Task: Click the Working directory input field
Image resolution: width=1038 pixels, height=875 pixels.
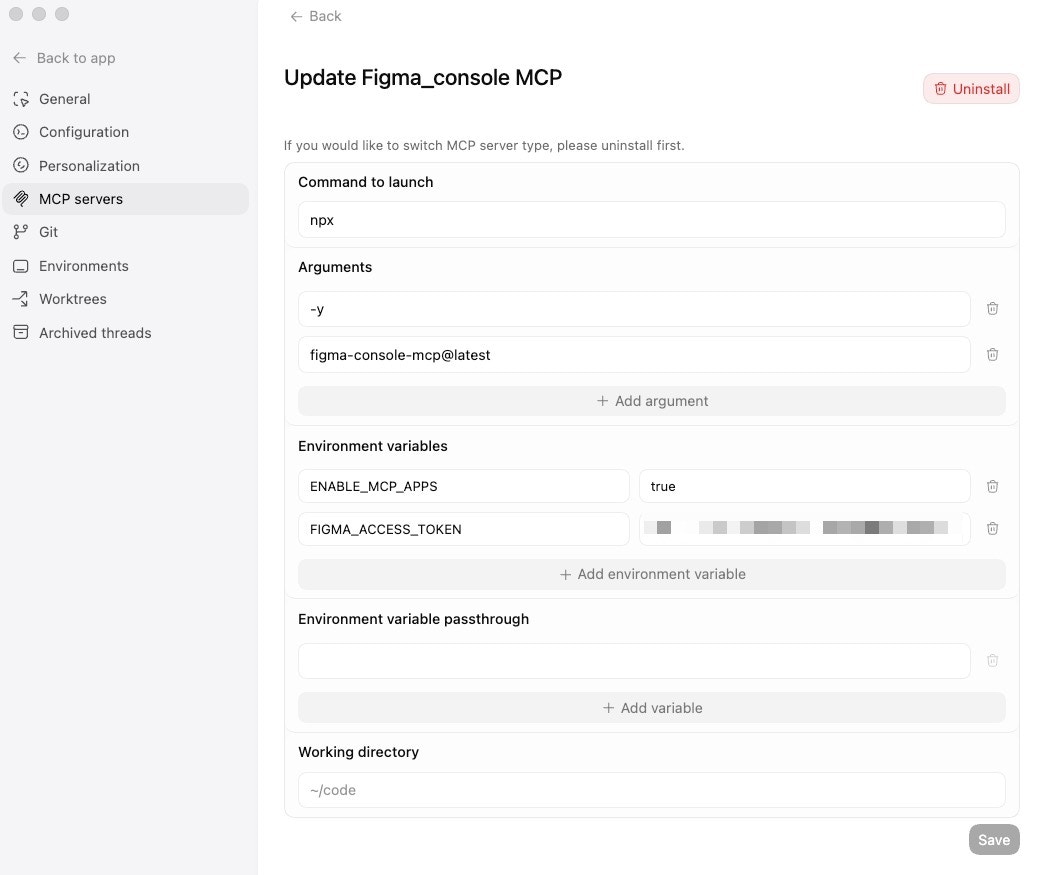Action: (x=651, y=790)
